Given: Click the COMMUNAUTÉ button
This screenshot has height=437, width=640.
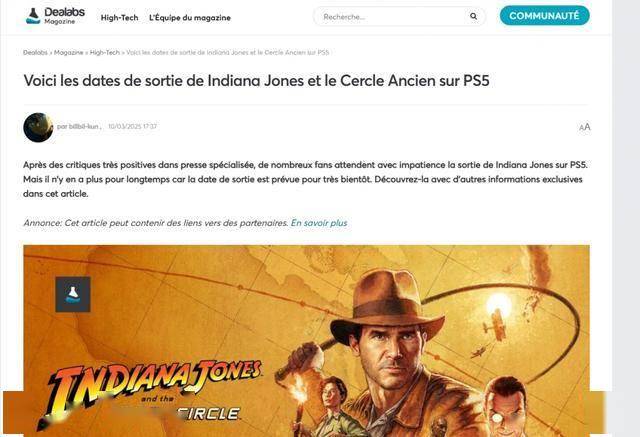Looking at the screenshot, I should tap(544, 16).
